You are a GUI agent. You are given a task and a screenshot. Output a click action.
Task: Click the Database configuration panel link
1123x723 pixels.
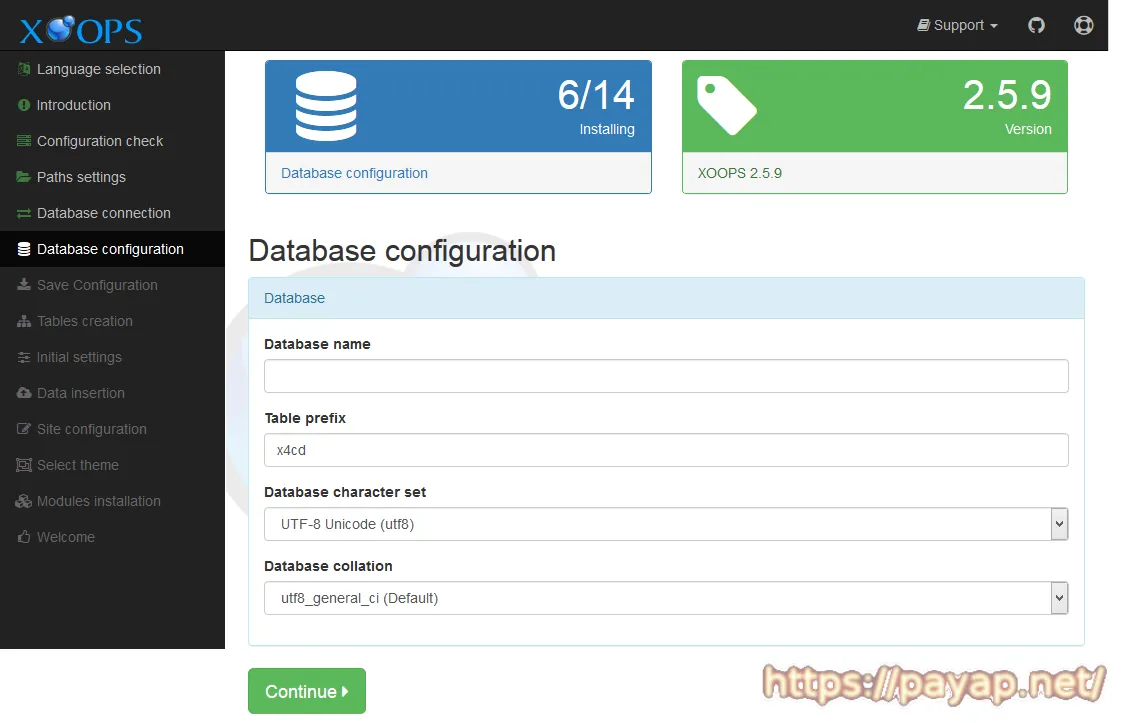[x=354, y=173]
